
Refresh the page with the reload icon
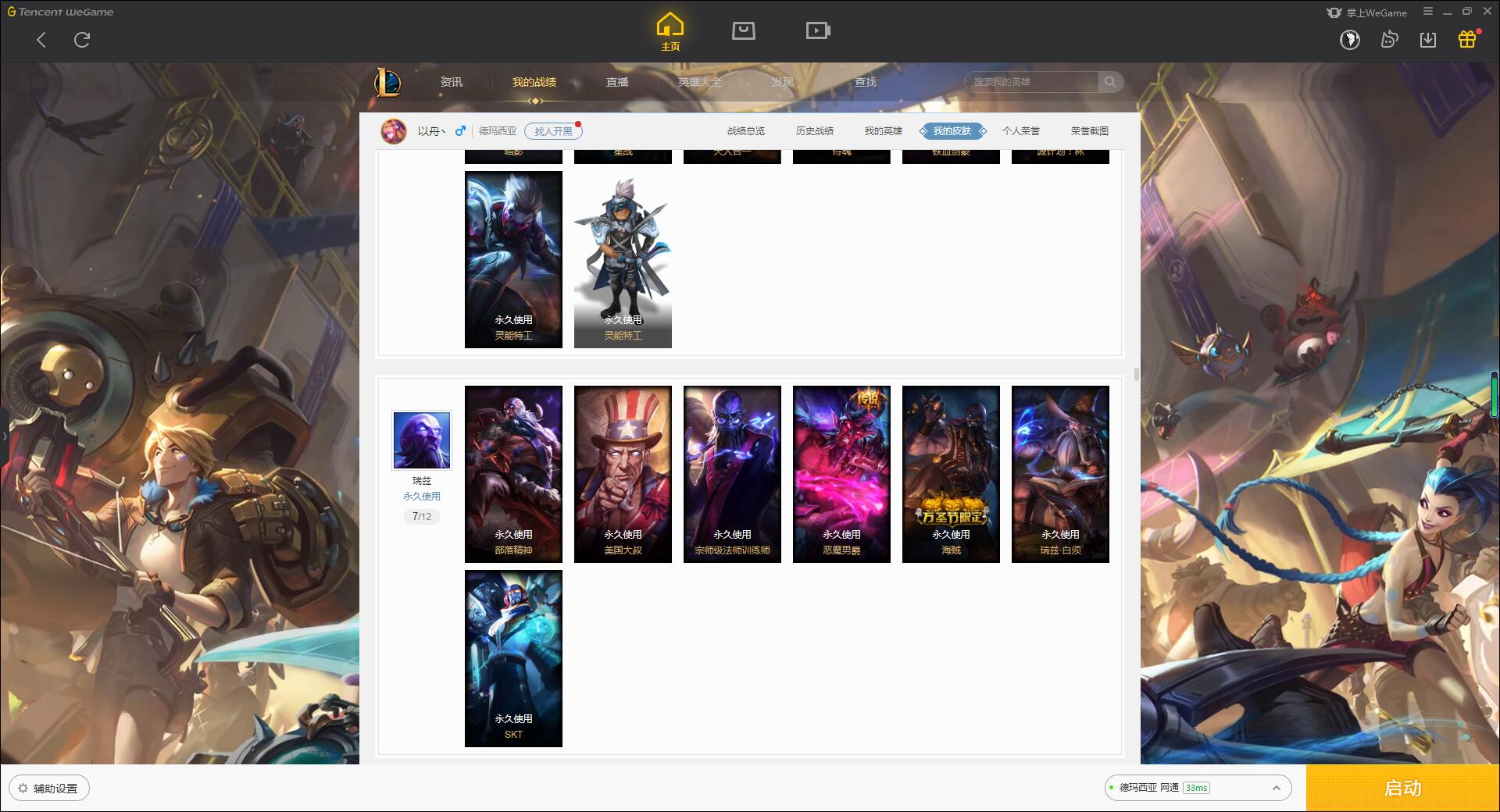point(82,40)
